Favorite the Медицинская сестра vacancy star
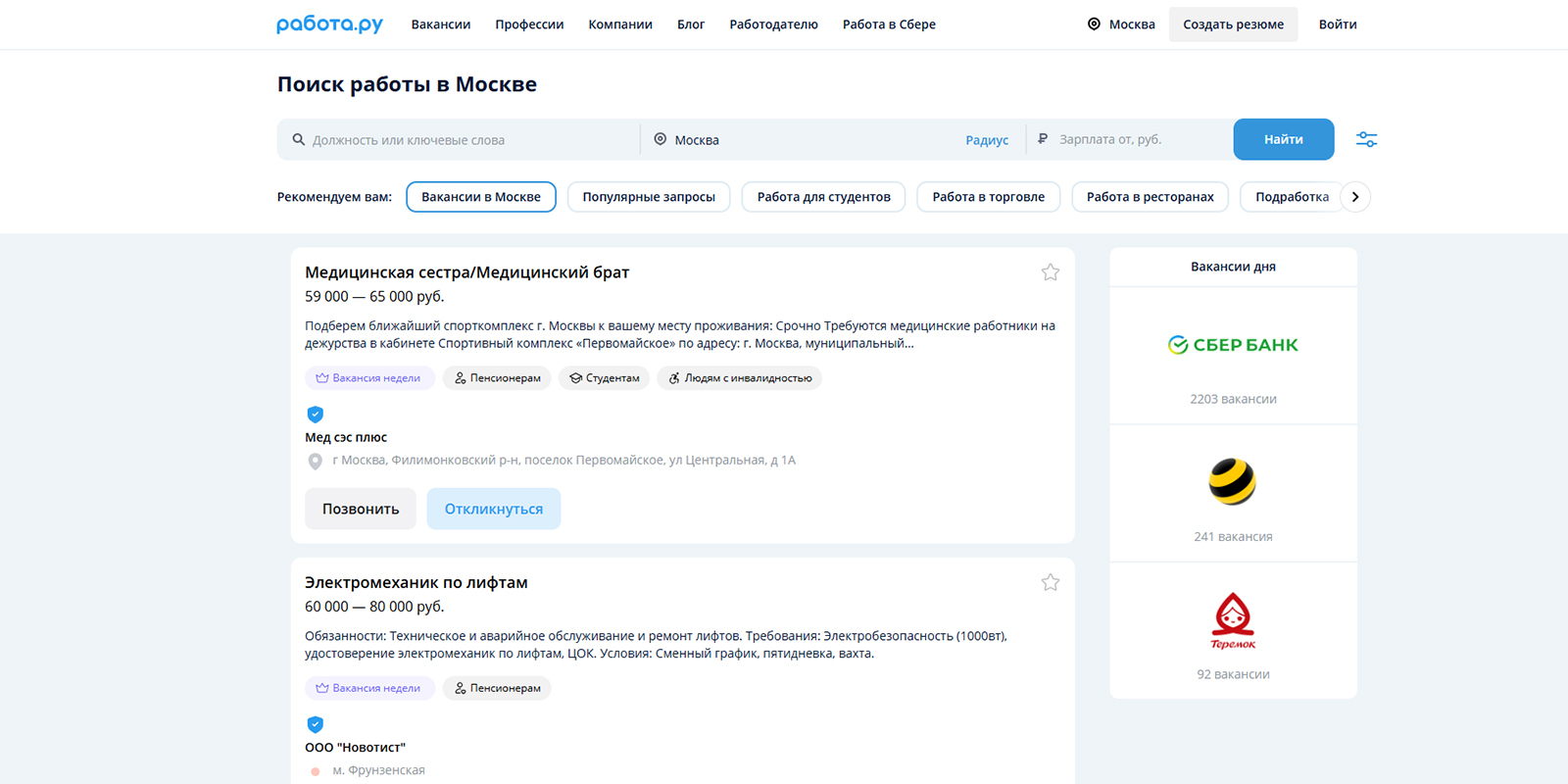 [1051, 272]
